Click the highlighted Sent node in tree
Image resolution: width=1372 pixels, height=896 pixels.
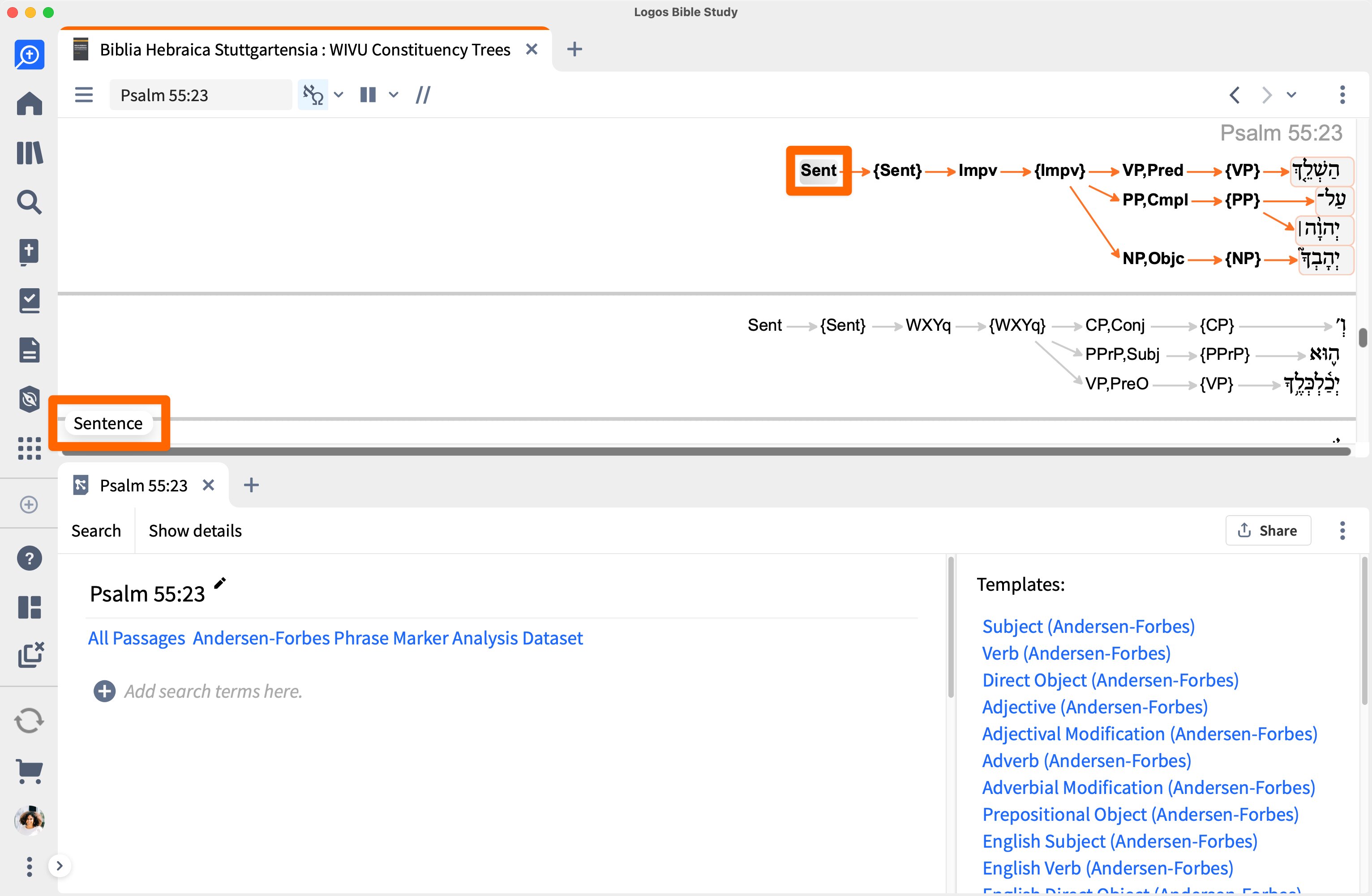818,171
